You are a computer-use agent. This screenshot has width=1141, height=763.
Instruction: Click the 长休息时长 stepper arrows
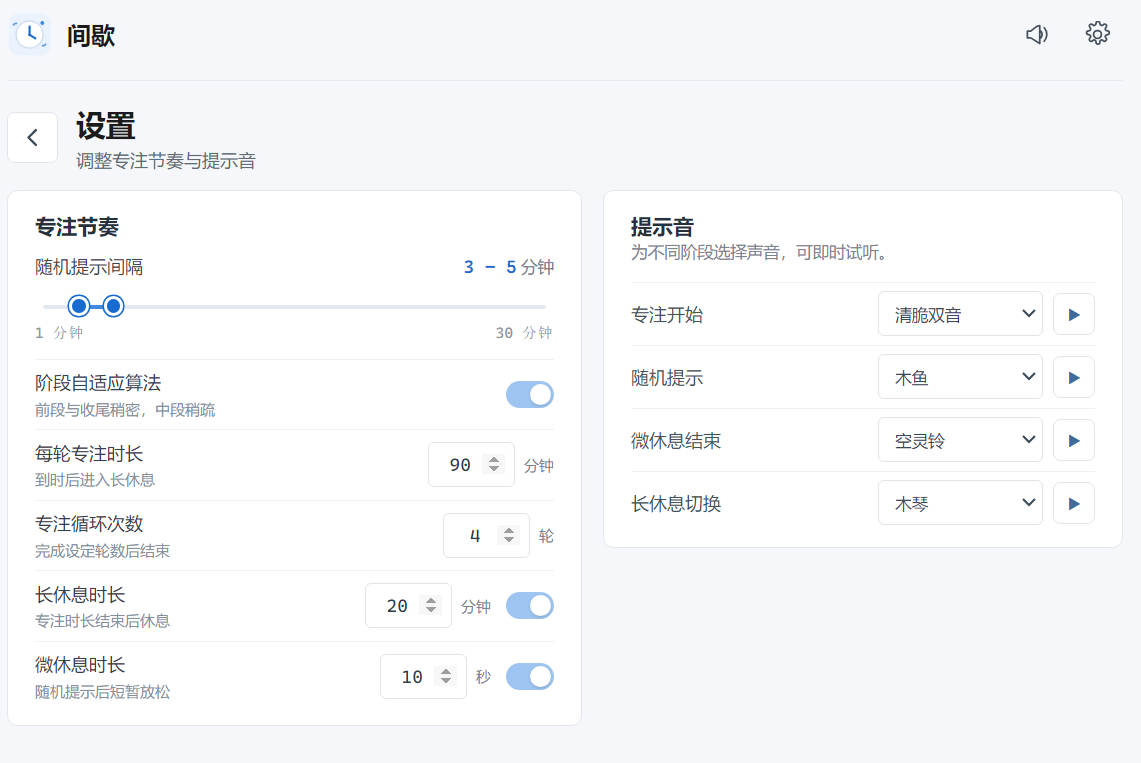(x=431, y=605)
